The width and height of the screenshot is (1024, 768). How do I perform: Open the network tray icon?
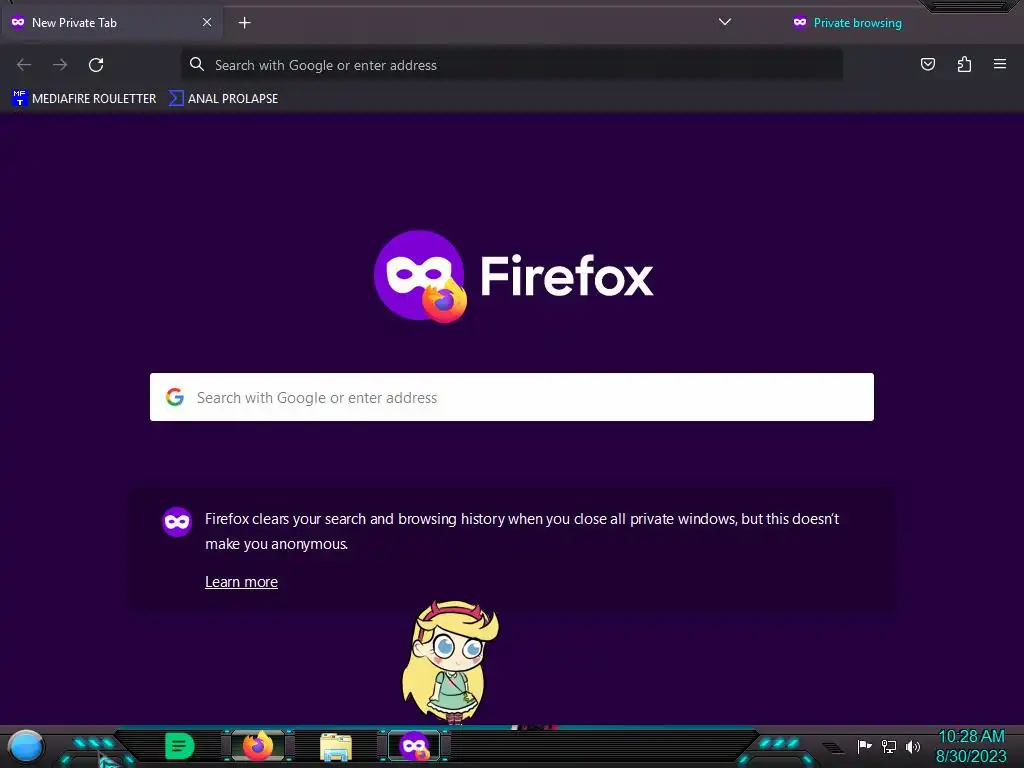click(888, 746)
